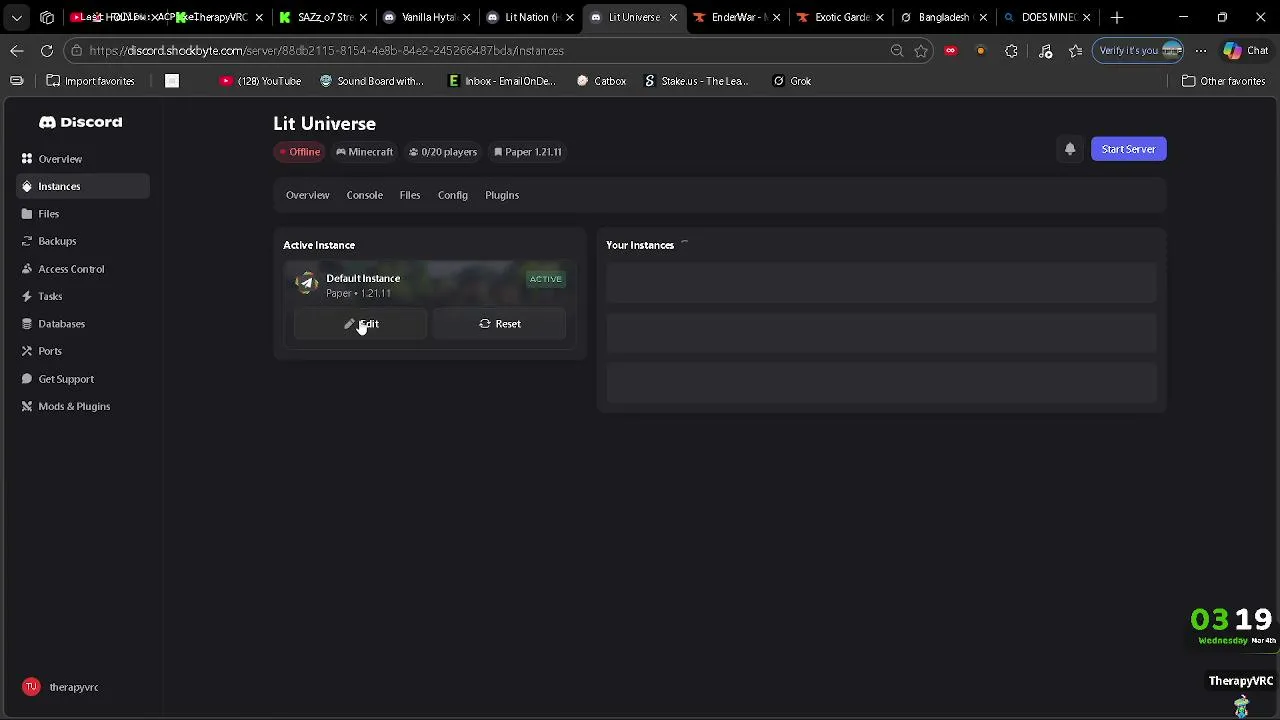Open browser extensions puzzle icon

point(1011,50)
